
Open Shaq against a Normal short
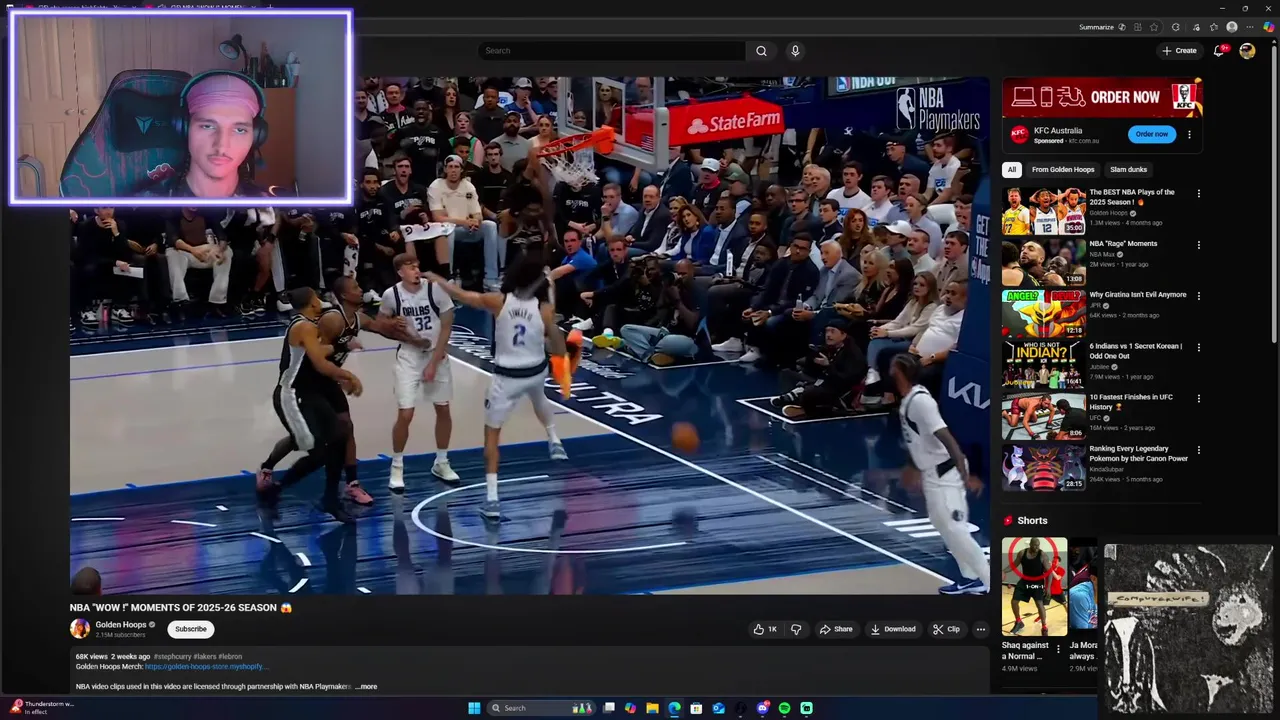click(1034, 587)
